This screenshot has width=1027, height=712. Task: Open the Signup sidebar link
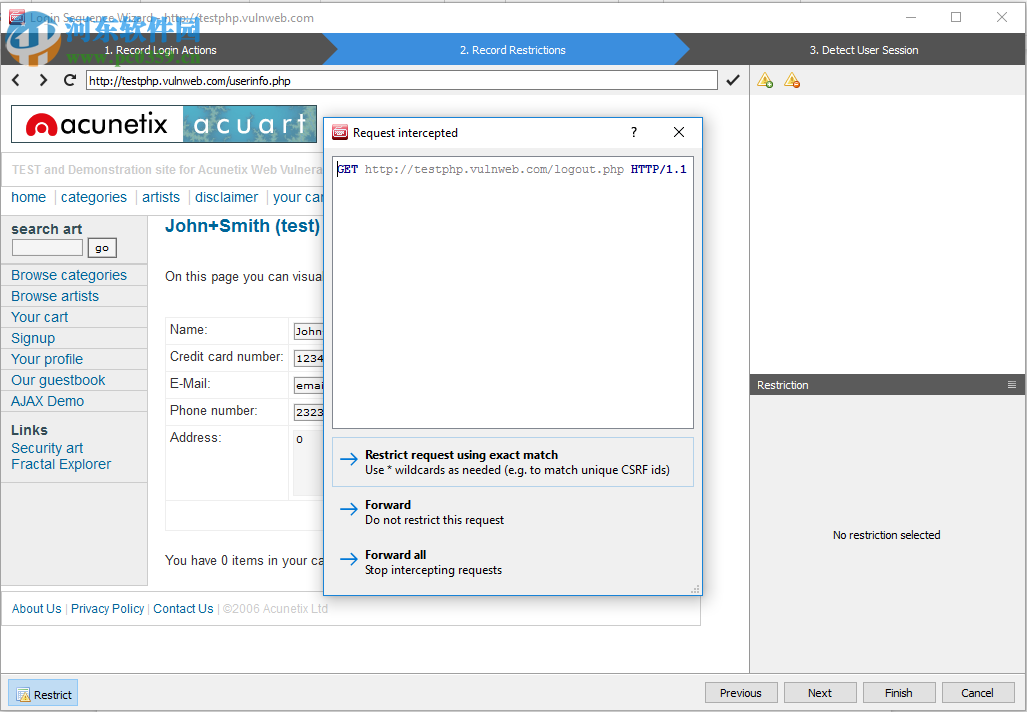33,338
